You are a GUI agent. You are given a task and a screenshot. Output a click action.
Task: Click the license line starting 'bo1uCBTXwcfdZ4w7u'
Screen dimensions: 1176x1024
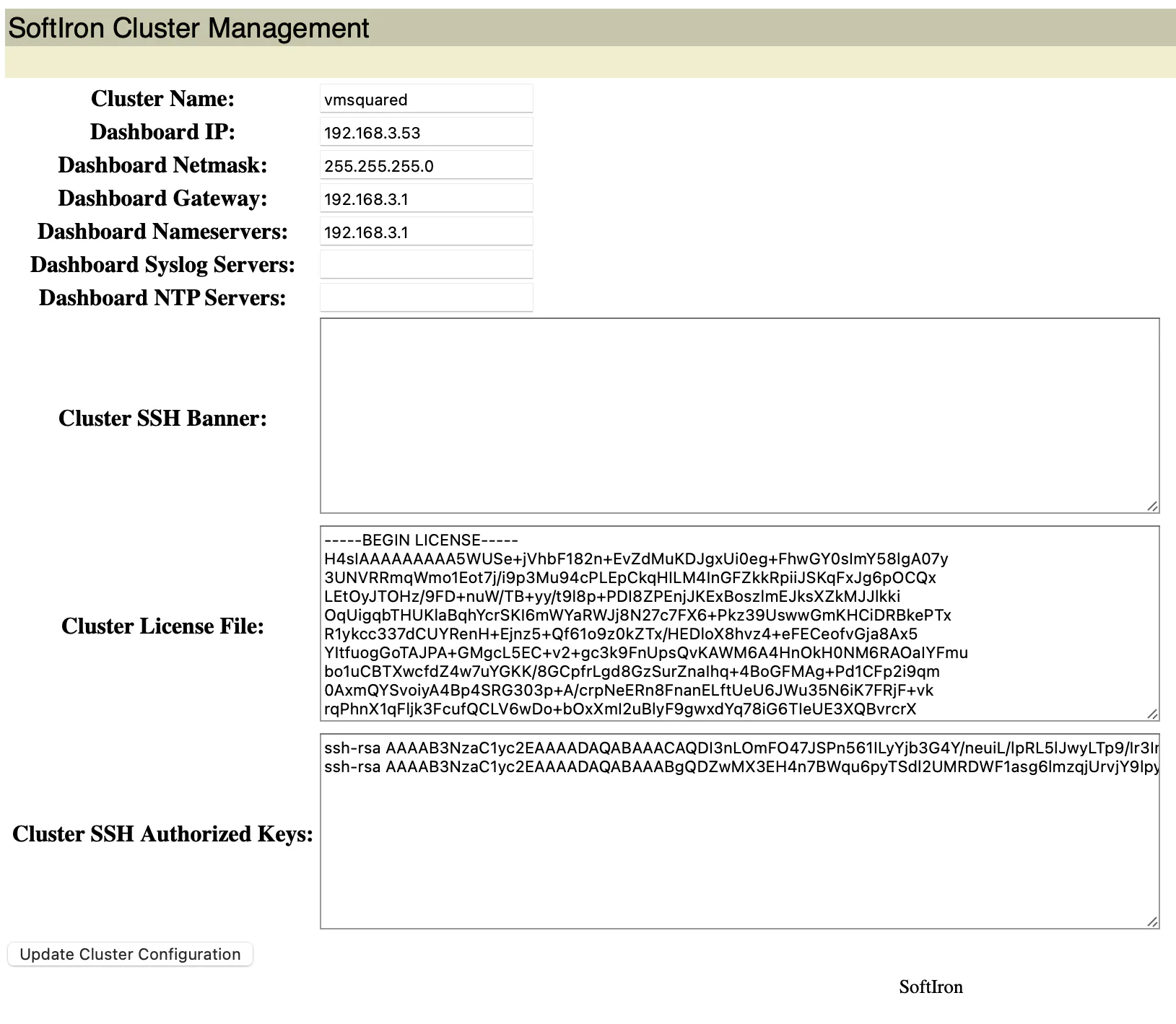click(x=632, y=671)
